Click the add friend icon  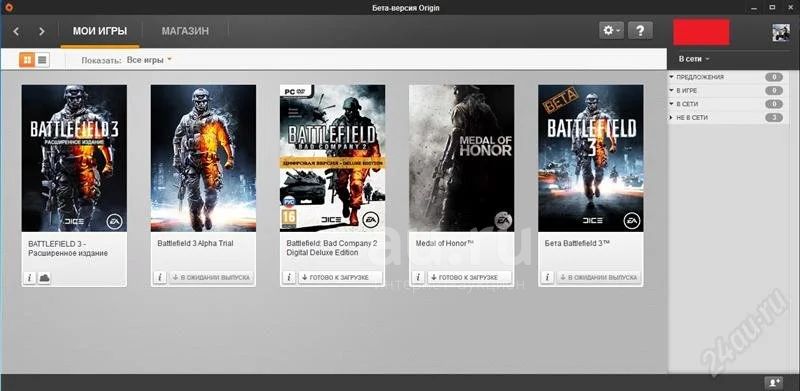[x=774, y=382]
